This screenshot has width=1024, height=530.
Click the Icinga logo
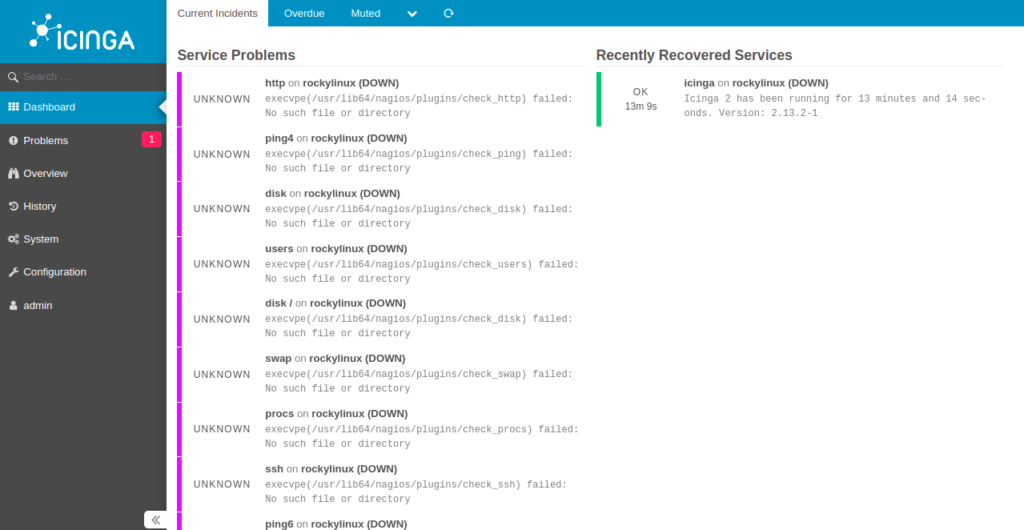pos(82,32)
